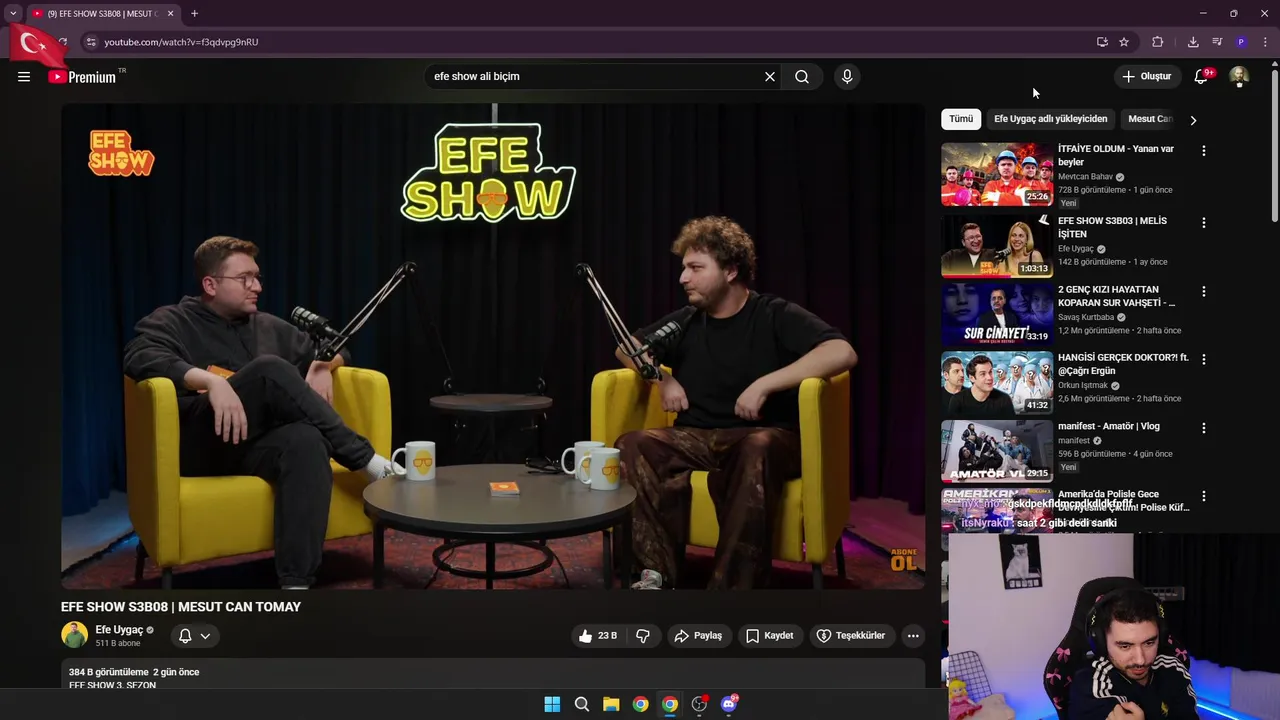Click the Paylaş share button
The image size is (1280, 720).
[698, 636]
